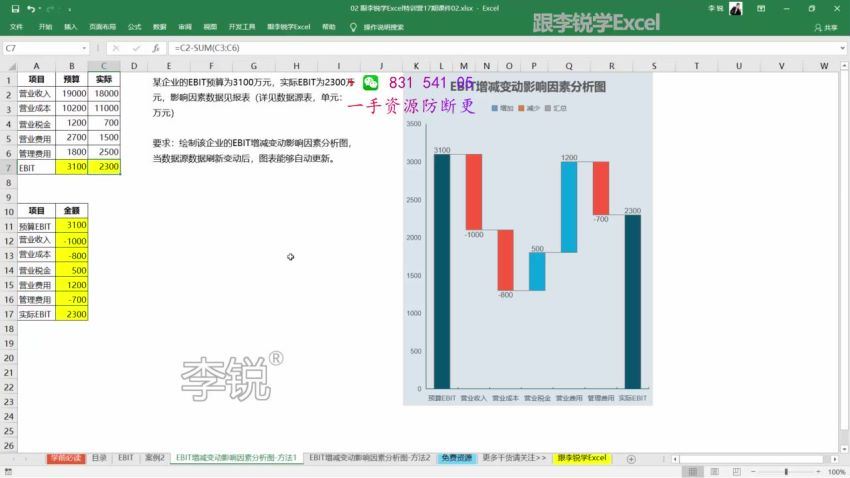
Task: Open the Undo history dropdown arrow
Action: tap(42, 9)
